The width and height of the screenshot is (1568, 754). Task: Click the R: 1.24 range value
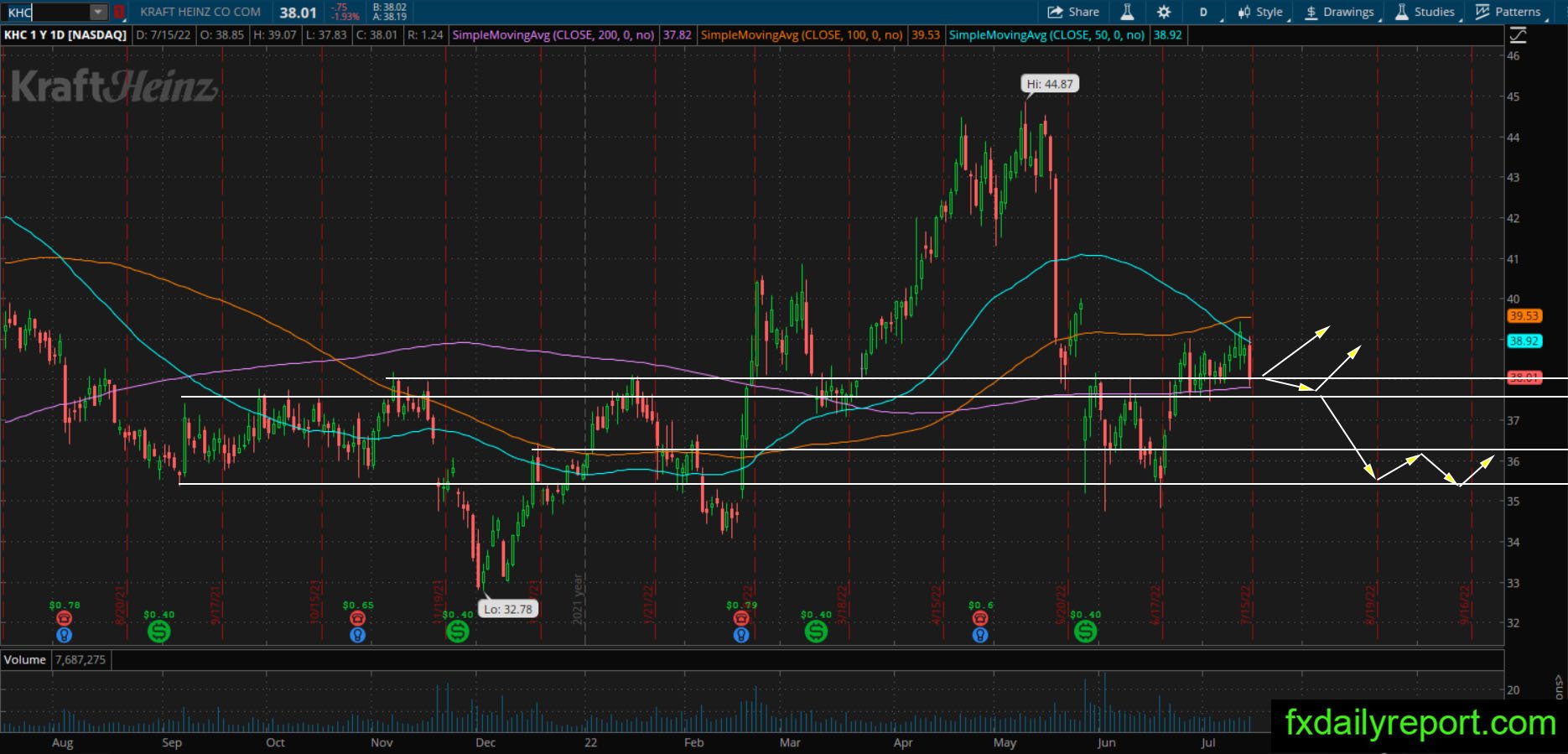pos(424,35)
